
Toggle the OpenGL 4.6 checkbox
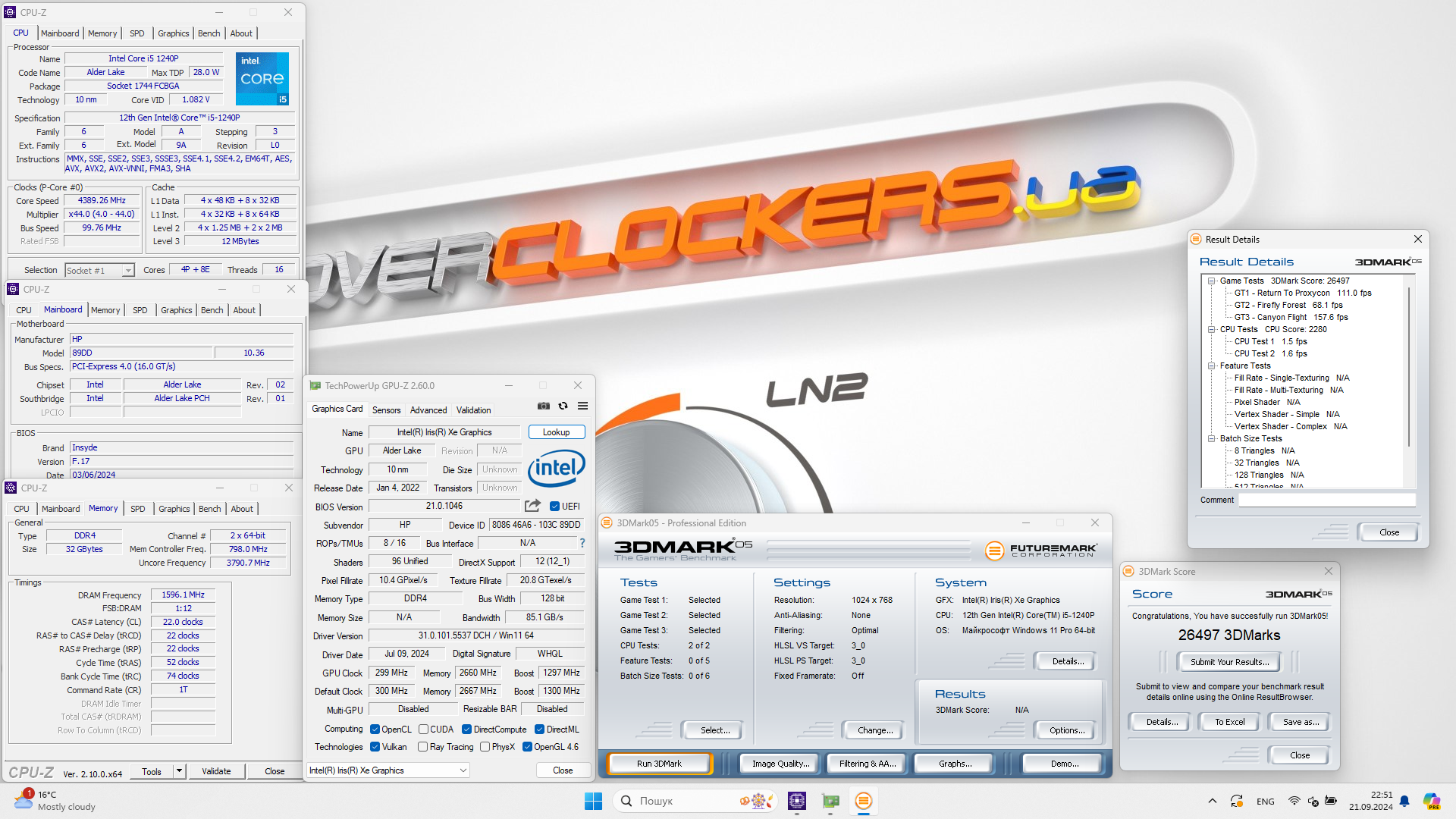click(527, 747)
